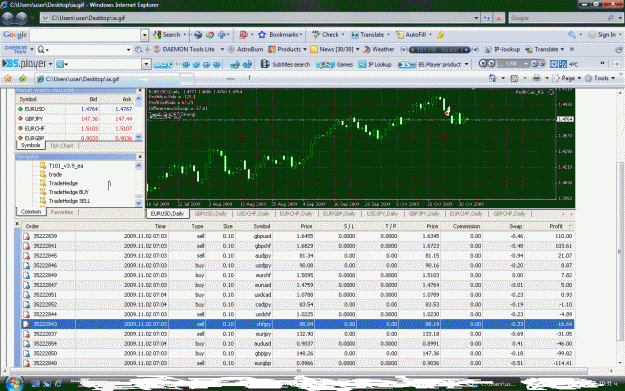Image resolution: width=625 pixels, height=391 pixels.
Task: Switch to the Tick Chart tab
Action: 61,146
